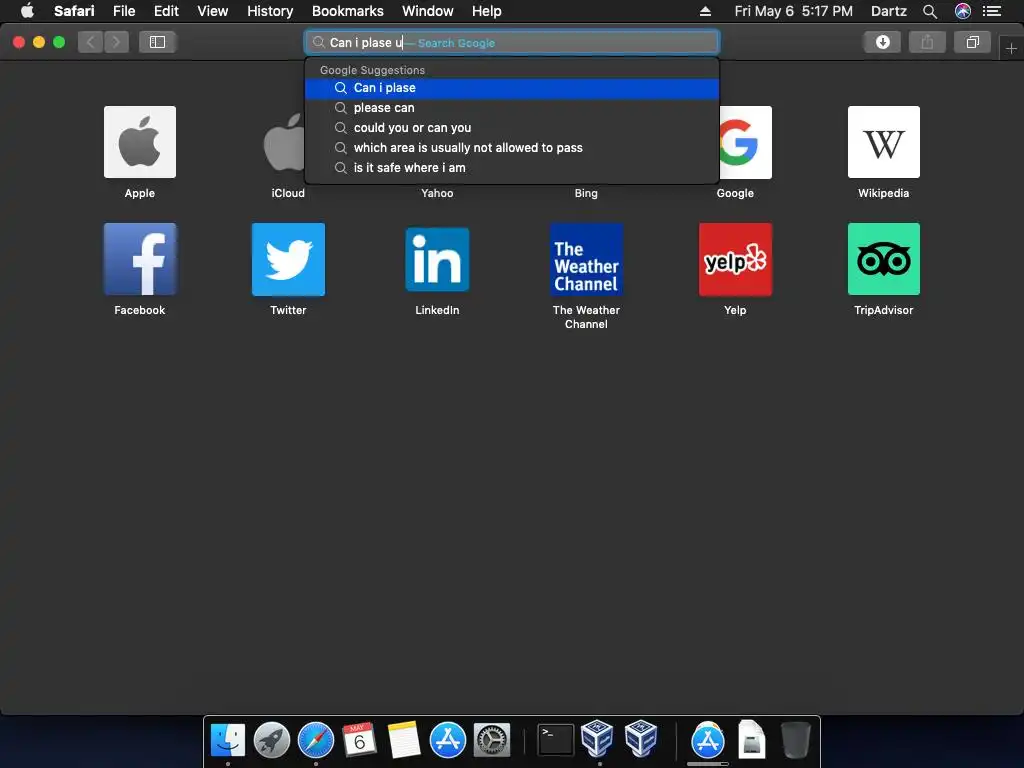1024x768 pixels.
Task: Open the TripAdvisor favorite icon
Action: [x=884, y=259]
